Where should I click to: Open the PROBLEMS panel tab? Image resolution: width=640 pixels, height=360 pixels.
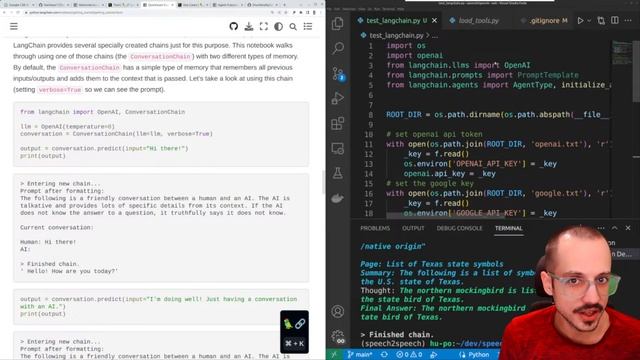pos(375,228)
